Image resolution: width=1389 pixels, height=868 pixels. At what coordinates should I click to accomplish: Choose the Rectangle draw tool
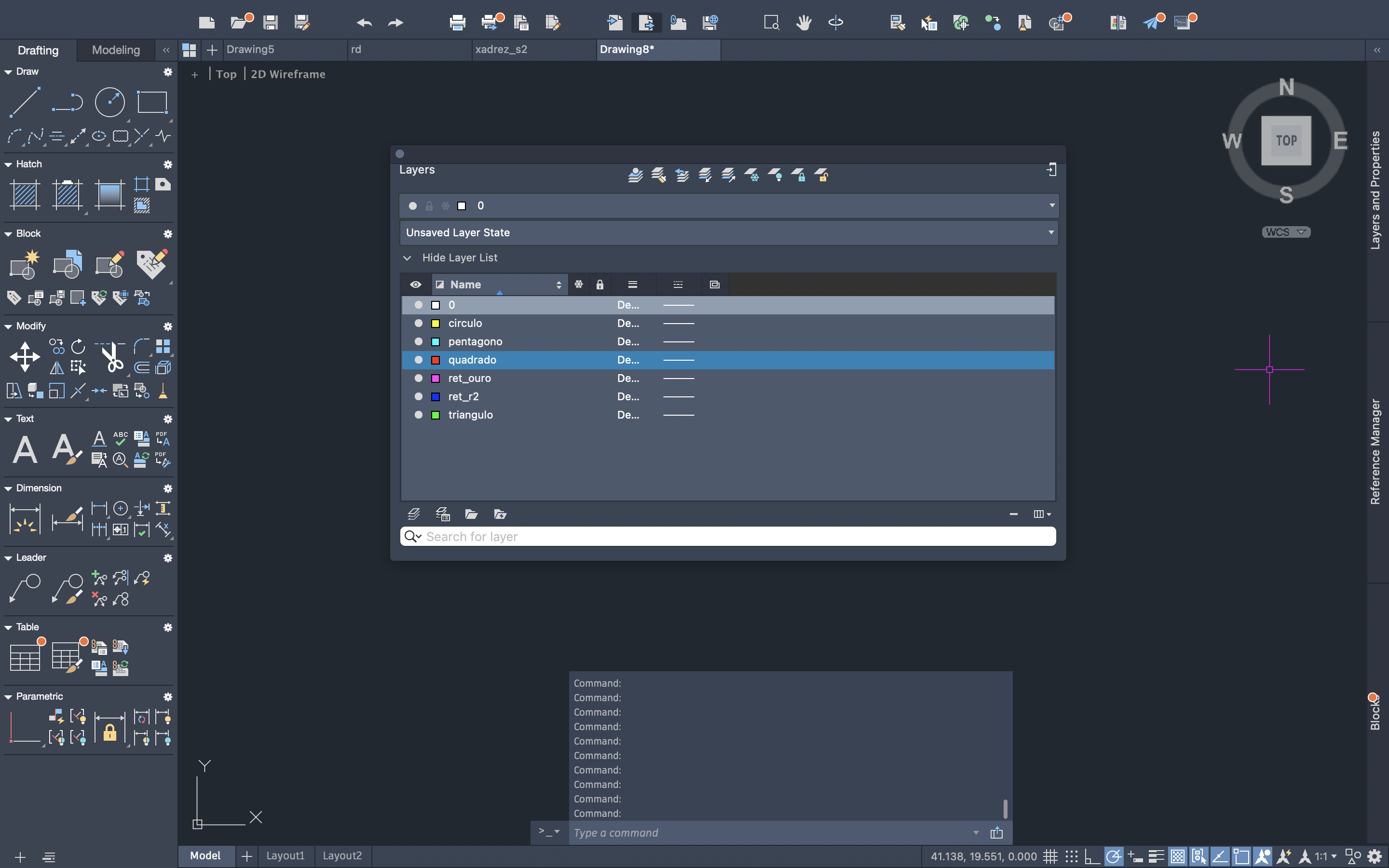coord(152,103)
